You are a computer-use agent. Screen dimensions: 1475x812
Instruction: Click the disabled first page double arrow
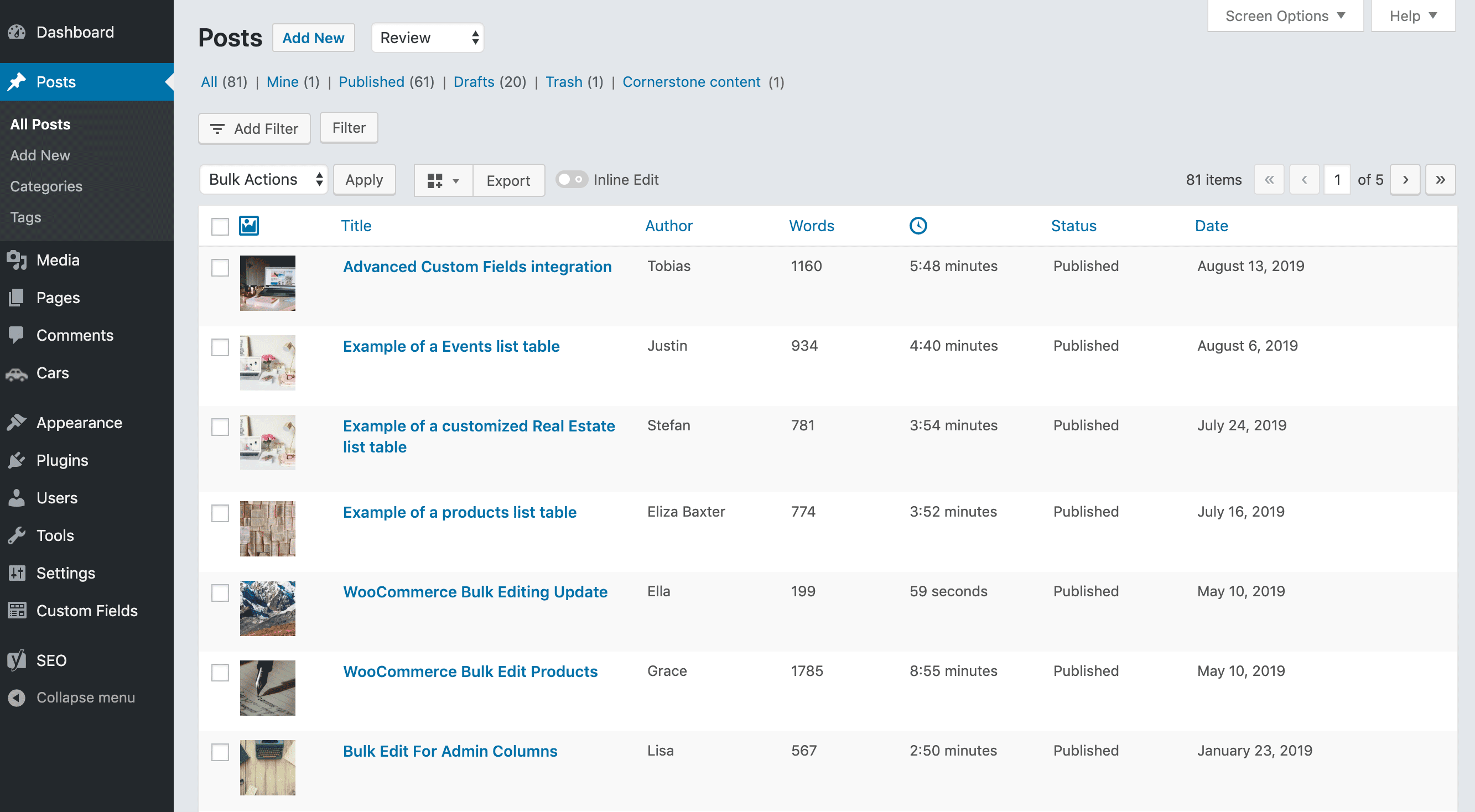[1269, 180]
